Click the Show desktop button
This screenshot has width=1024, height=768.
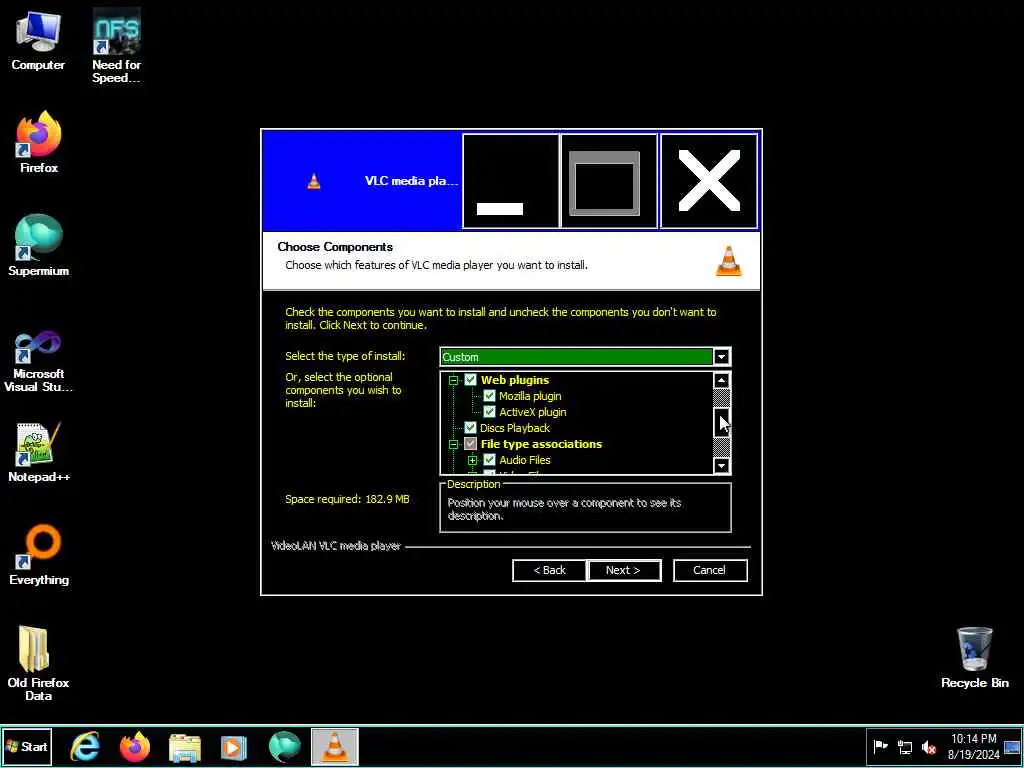(1013, 747)
